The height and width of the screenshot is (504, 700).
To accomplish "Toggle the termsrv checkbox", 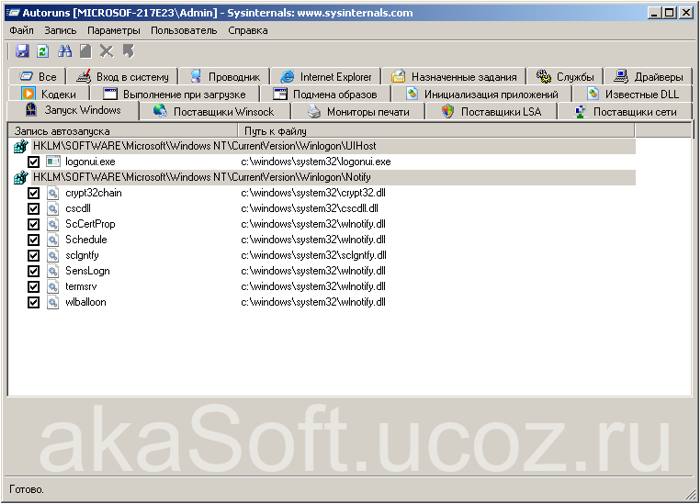I will [33, 287].
